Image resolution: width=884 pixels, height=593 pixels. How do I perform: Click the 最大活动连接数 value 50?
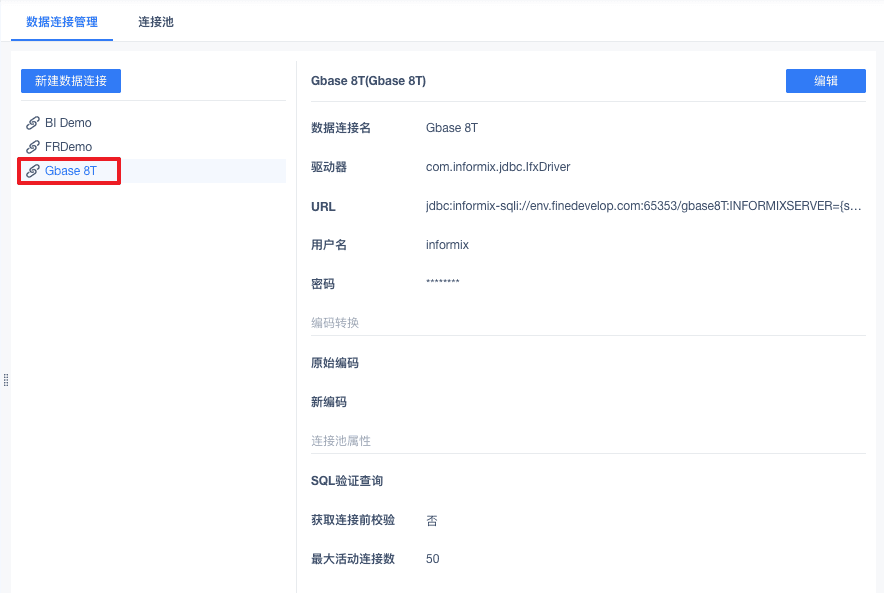tap(432, 559)
